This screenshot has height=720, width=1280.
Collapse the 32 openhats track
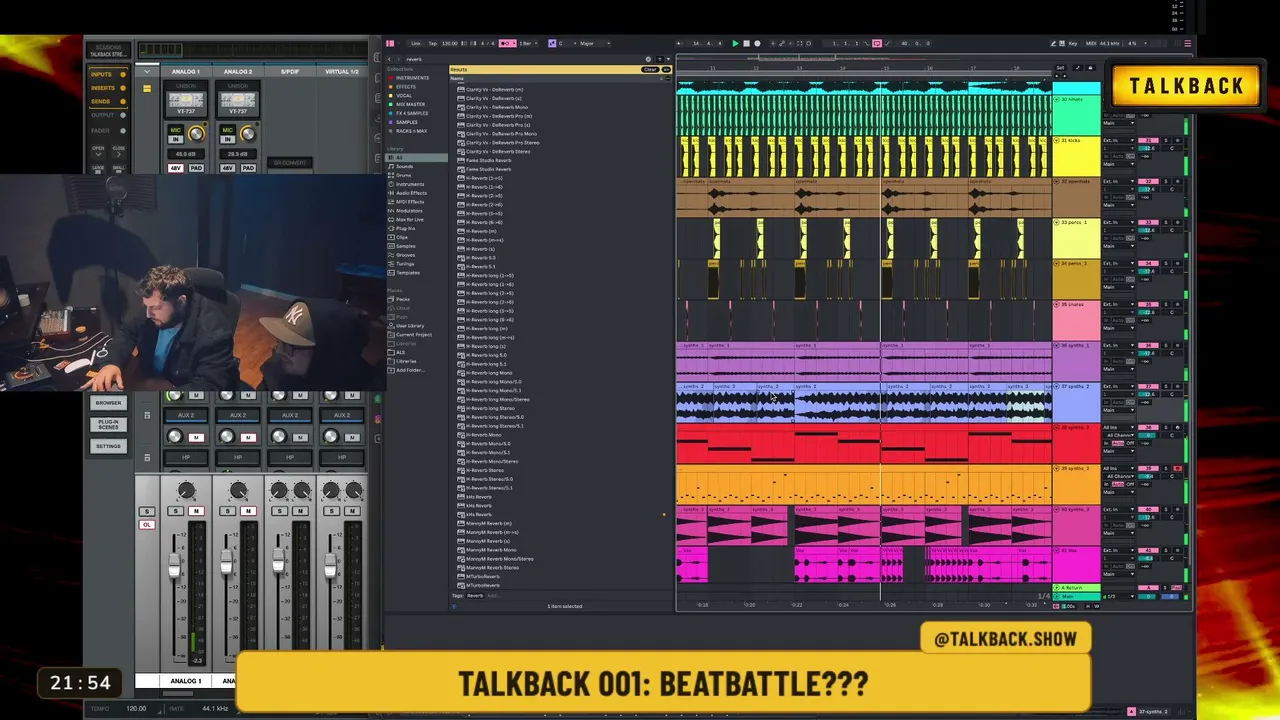pyautogui.click(x=1058, y=182)
